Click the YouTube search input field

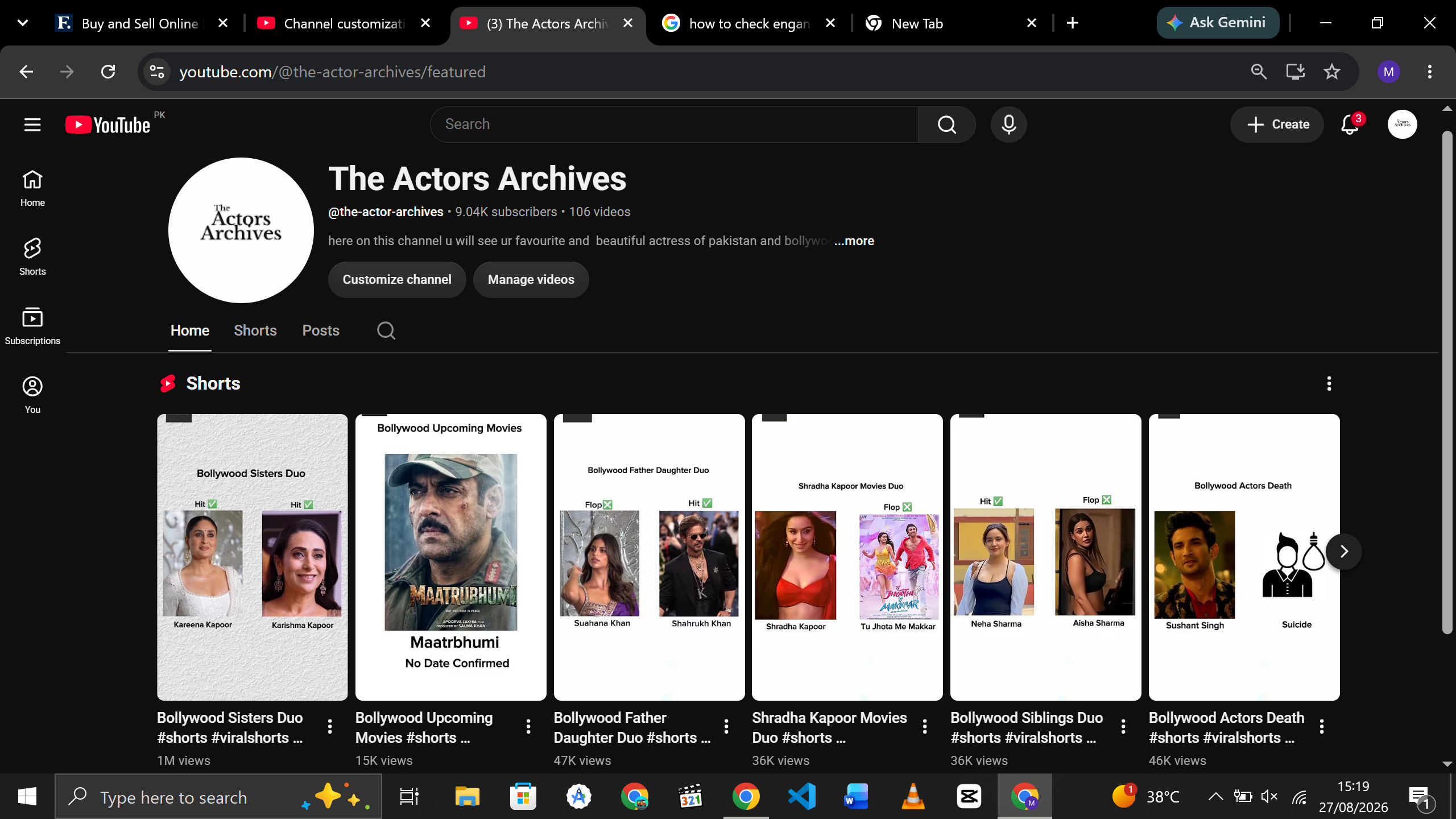pos(674,125)
